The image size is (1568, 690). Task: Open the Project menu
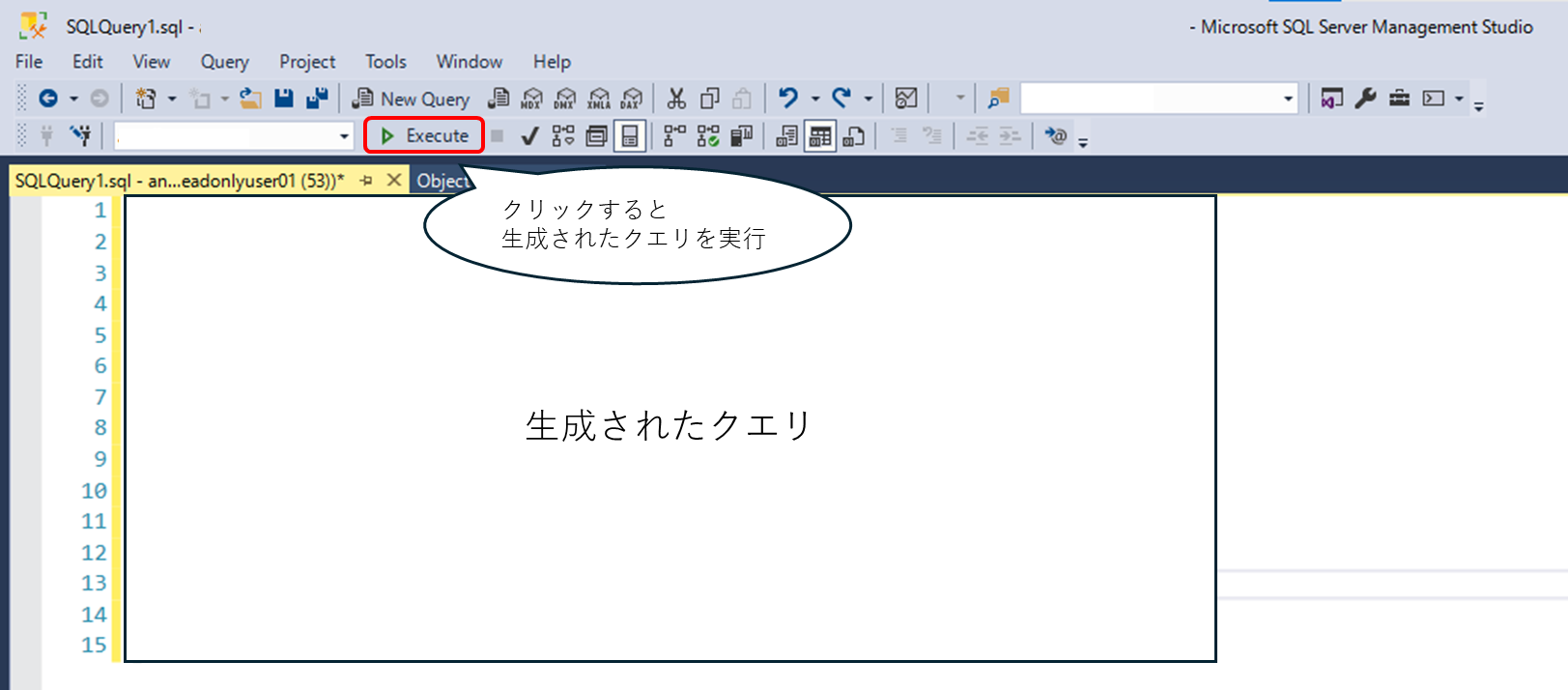point(307,62)
